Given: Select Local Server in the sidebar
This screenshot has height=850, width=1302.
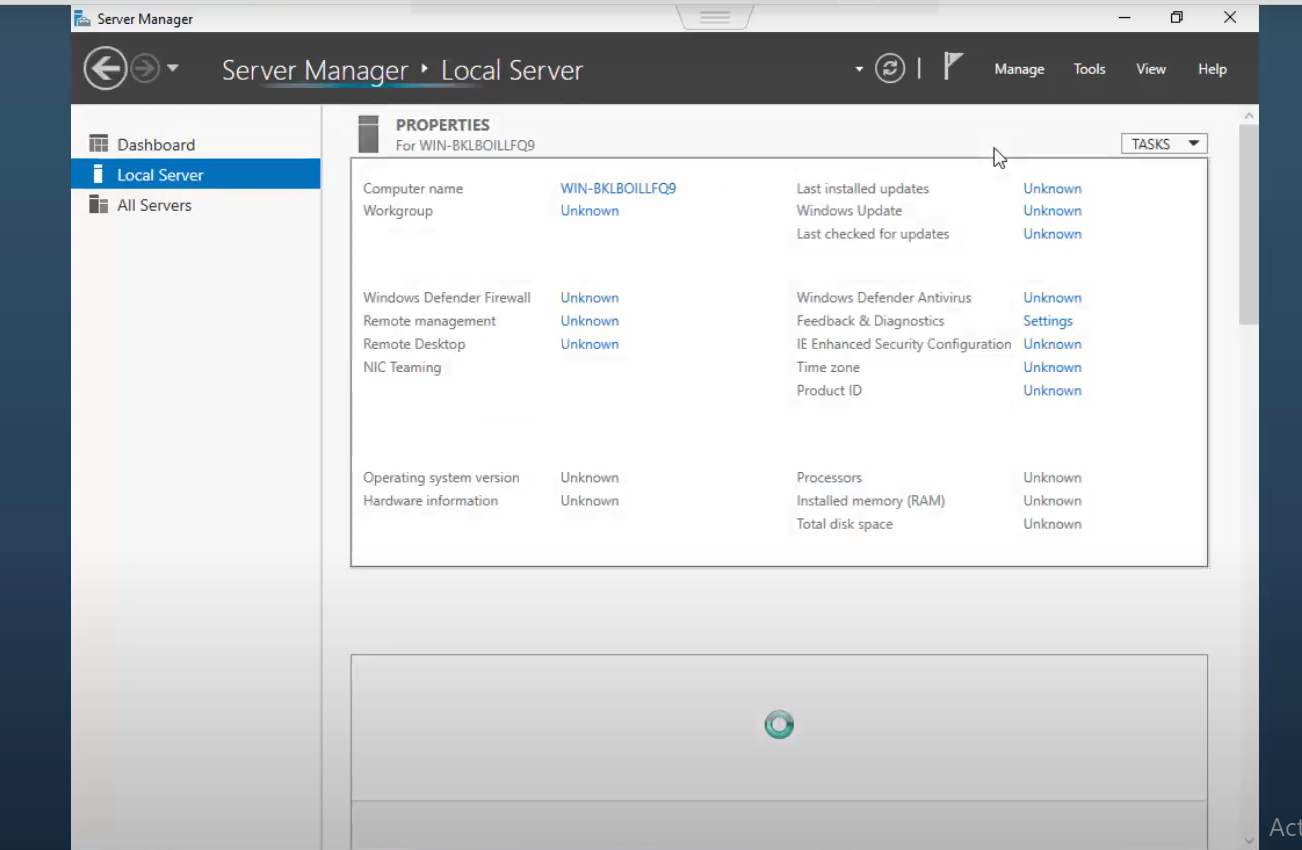Looking at the screenshot, I should tap(195, 174).
